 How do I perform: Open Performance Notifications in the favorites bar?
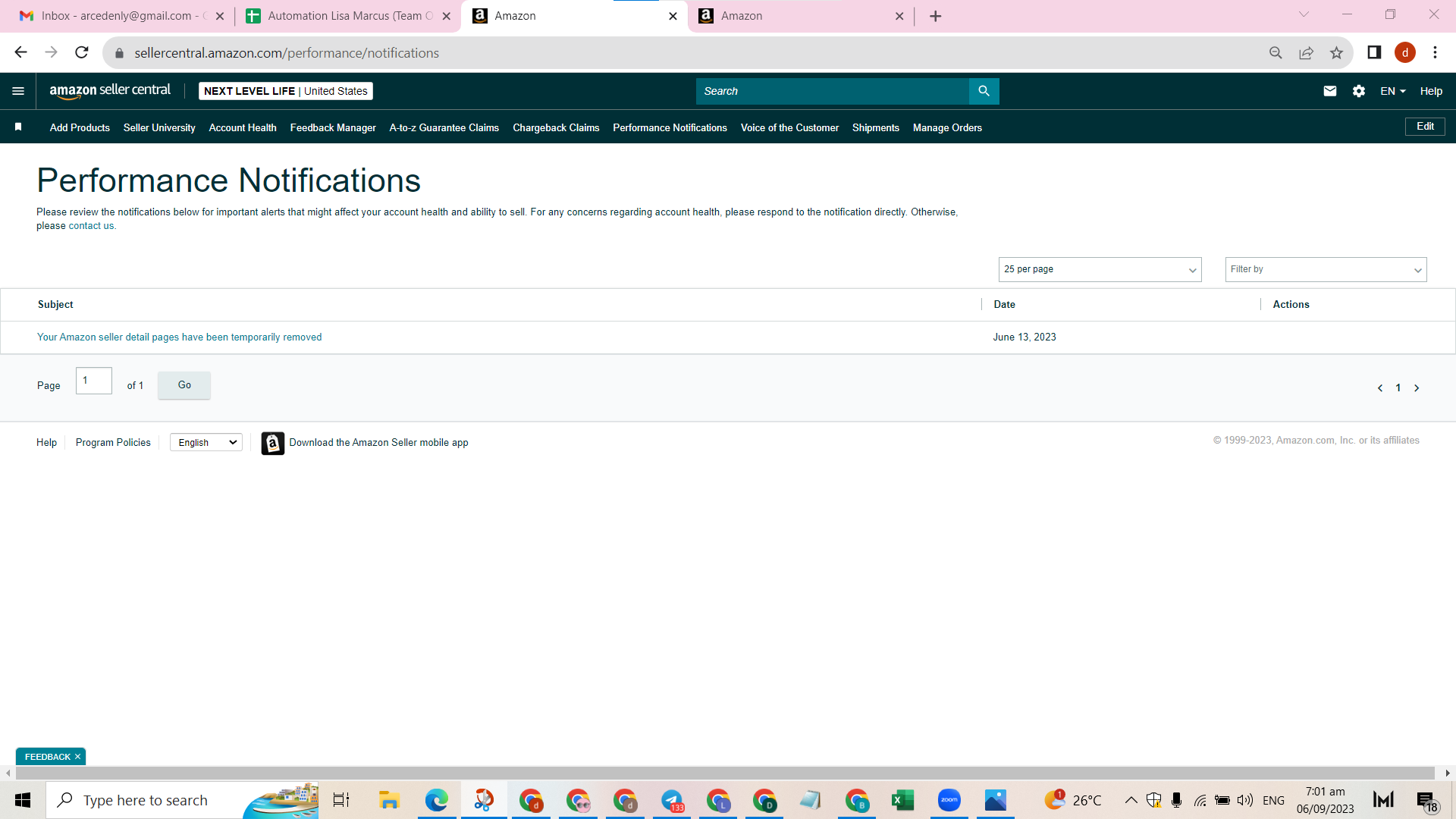(670, 127)
